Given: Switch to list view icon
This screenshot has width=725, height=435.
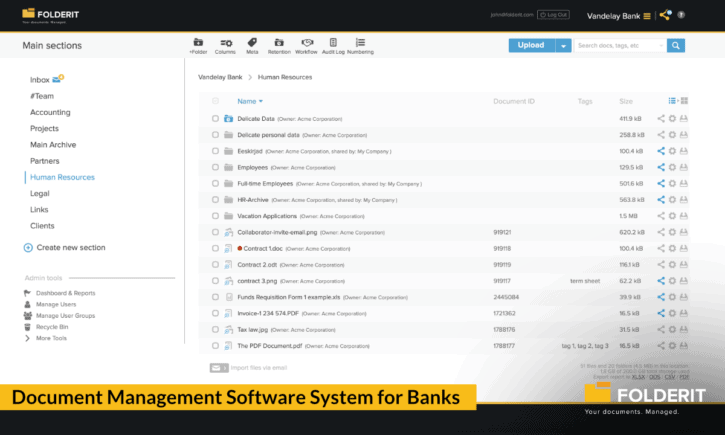Looking at the screenshot, I should point(672,101).
